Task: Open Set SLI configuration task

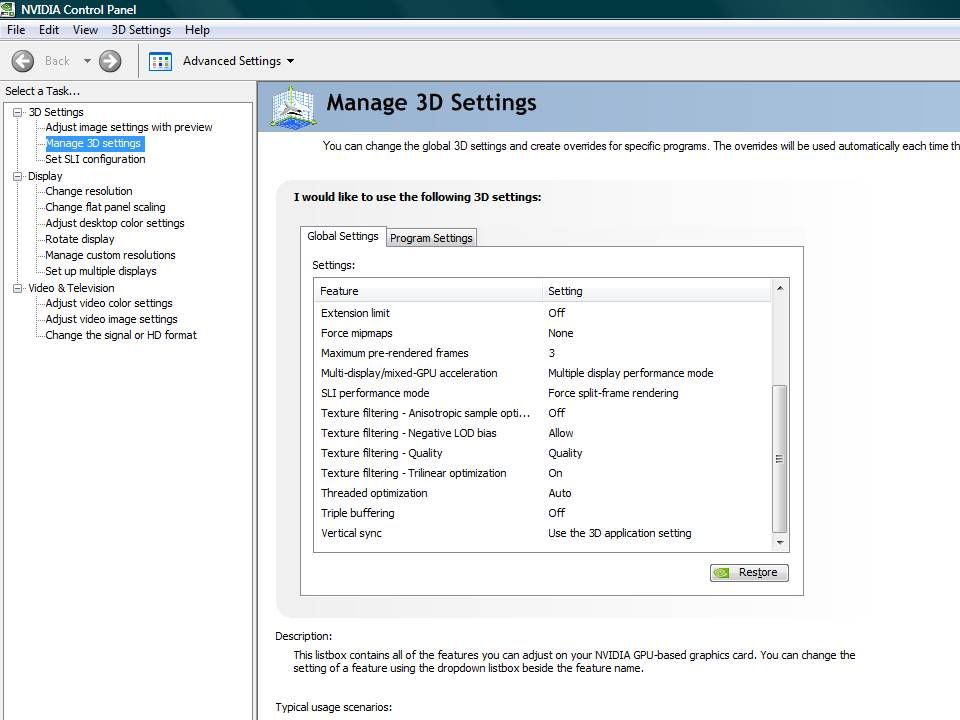Action: (95, 159)
